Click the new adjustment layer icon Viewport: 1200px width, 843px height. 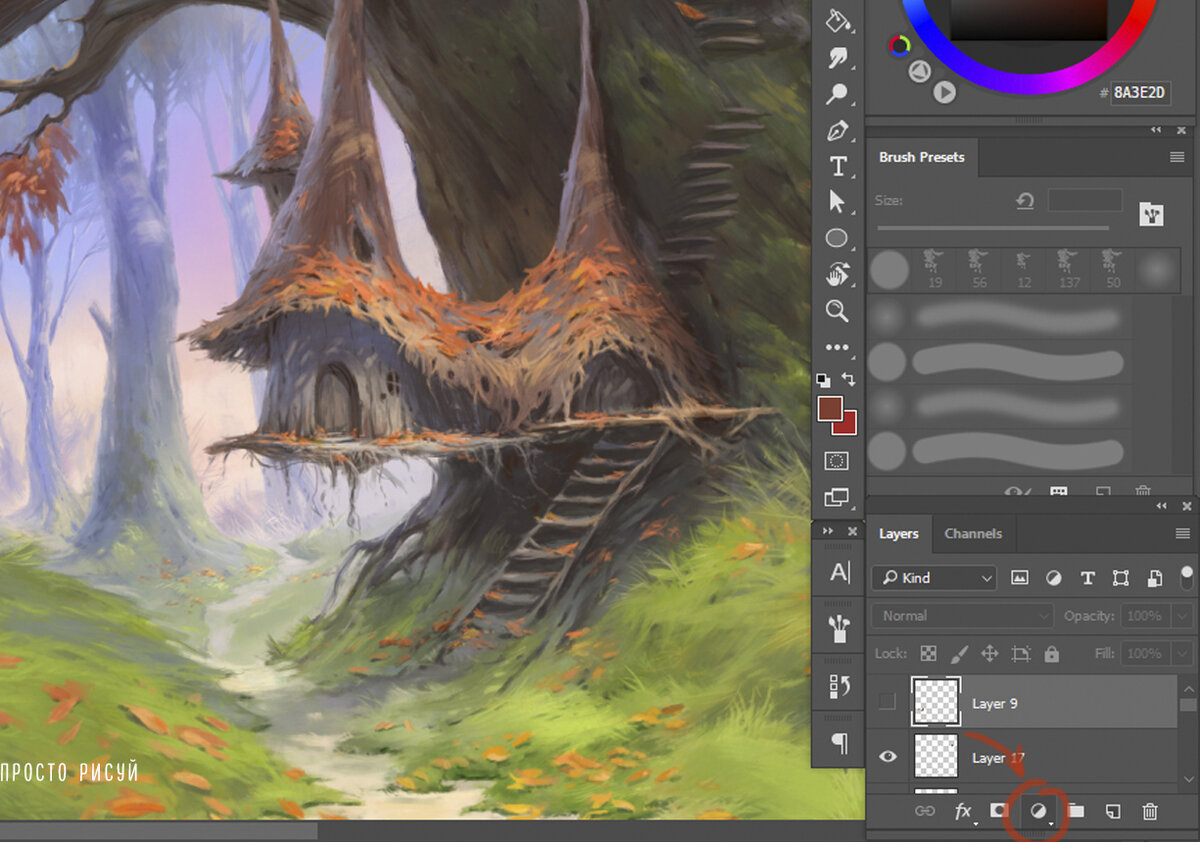pos(1038,812)
